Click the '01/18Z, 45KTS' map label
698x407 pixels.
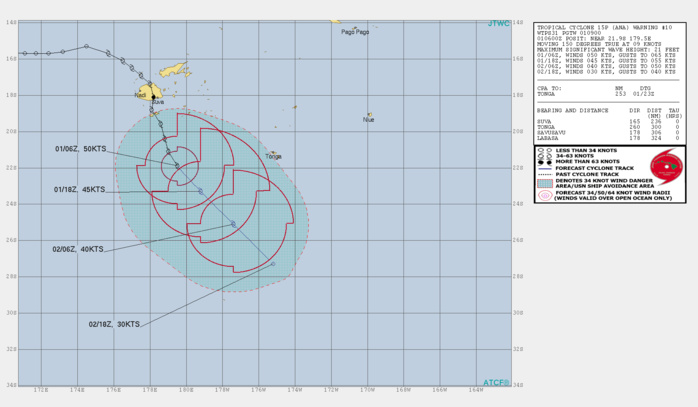pos(80,189)
